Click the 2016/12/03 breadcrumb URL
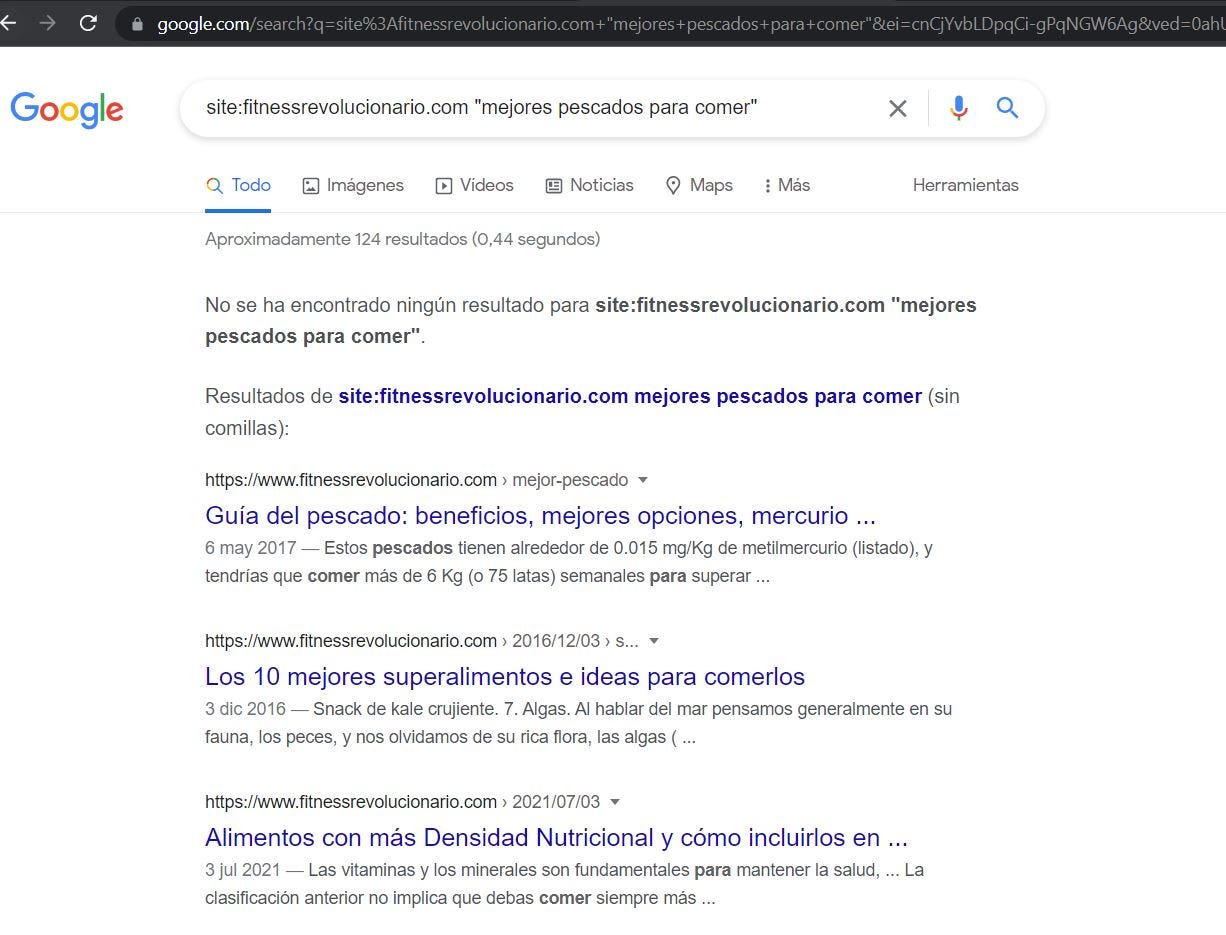 click(x=422, y=641)
